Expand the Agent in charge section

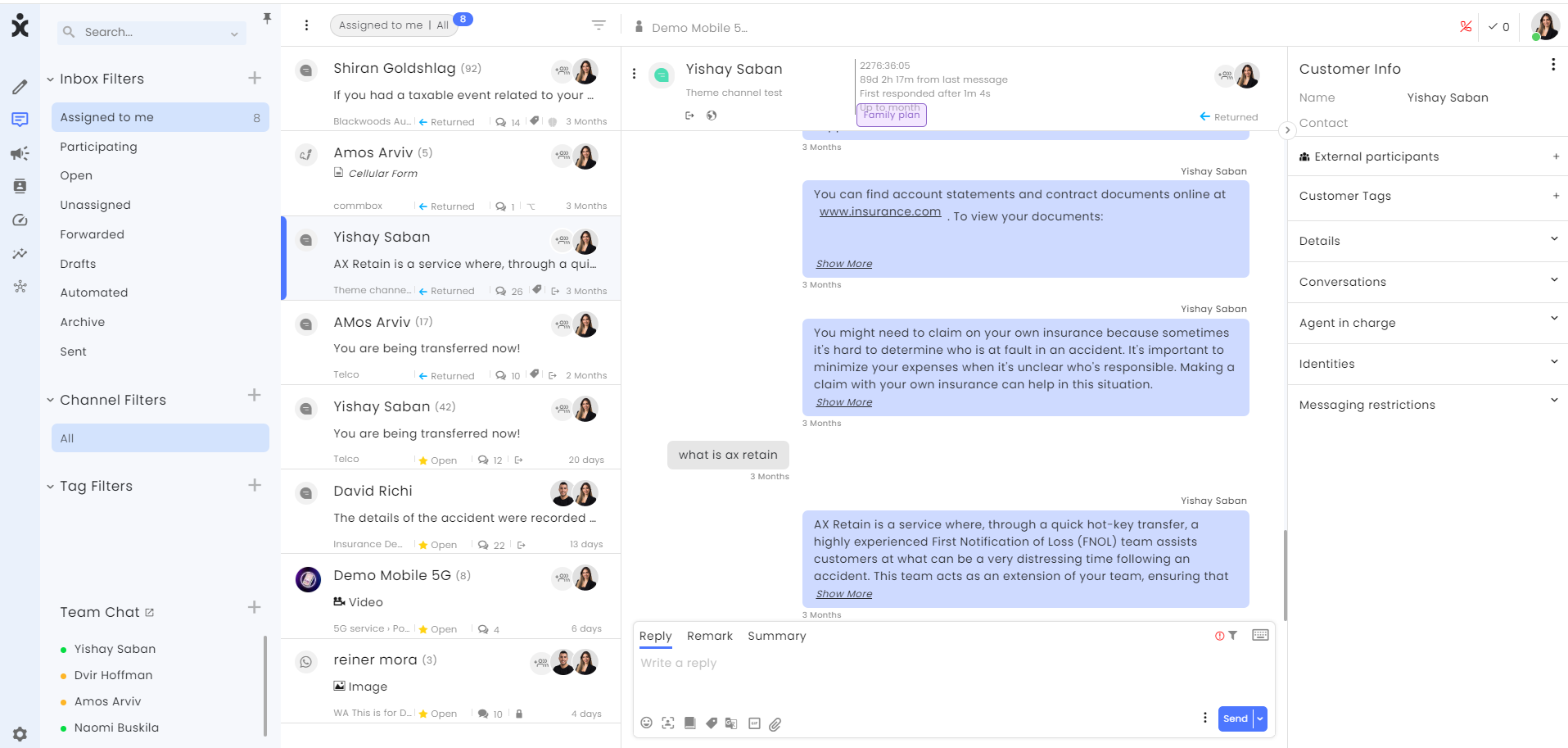(1427, 323)
